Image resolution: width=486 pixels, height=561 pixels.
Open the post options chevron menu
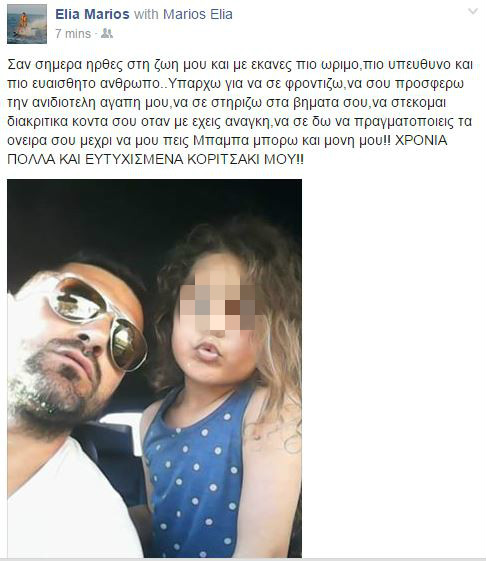pos(473,11)
